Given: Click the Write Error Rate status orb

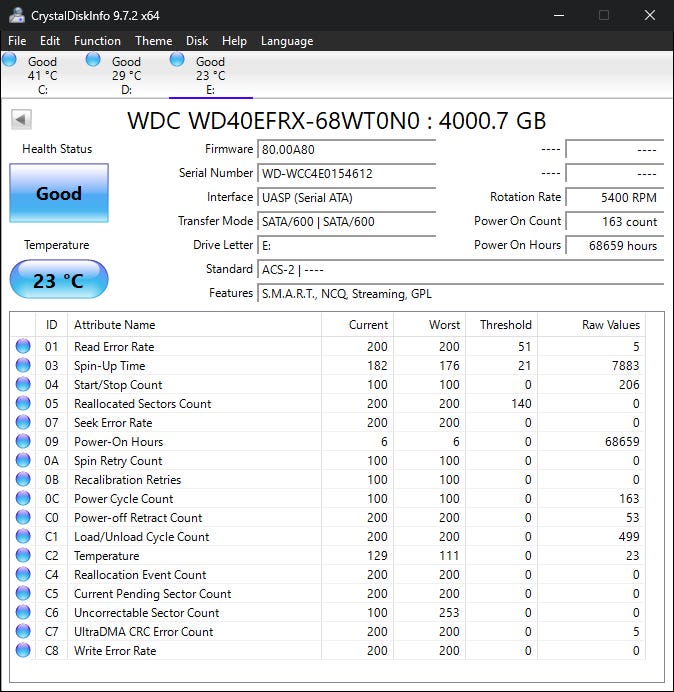Looking at the screenshot, I should tap(23, 651).
